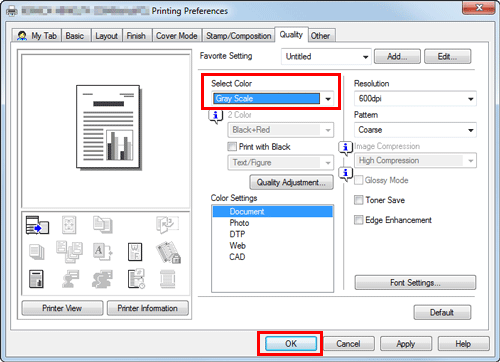This screenshot has width=500, height=362.
Task: Click the single stack of pages icon
Action: [36, 252]
